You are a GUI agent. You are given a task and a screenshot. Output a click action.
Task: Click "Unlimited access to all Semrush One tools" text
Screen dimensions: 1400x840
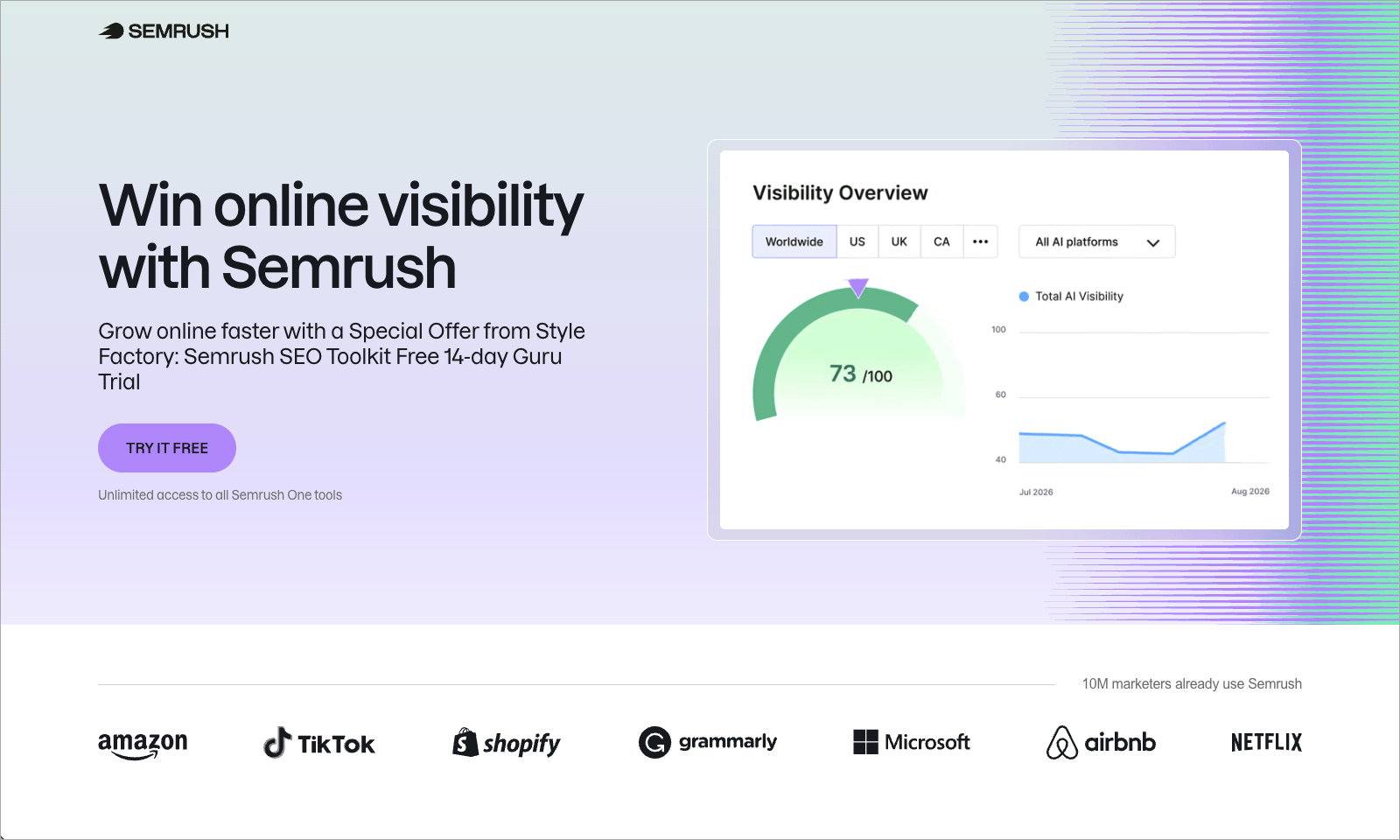[220, 495]
